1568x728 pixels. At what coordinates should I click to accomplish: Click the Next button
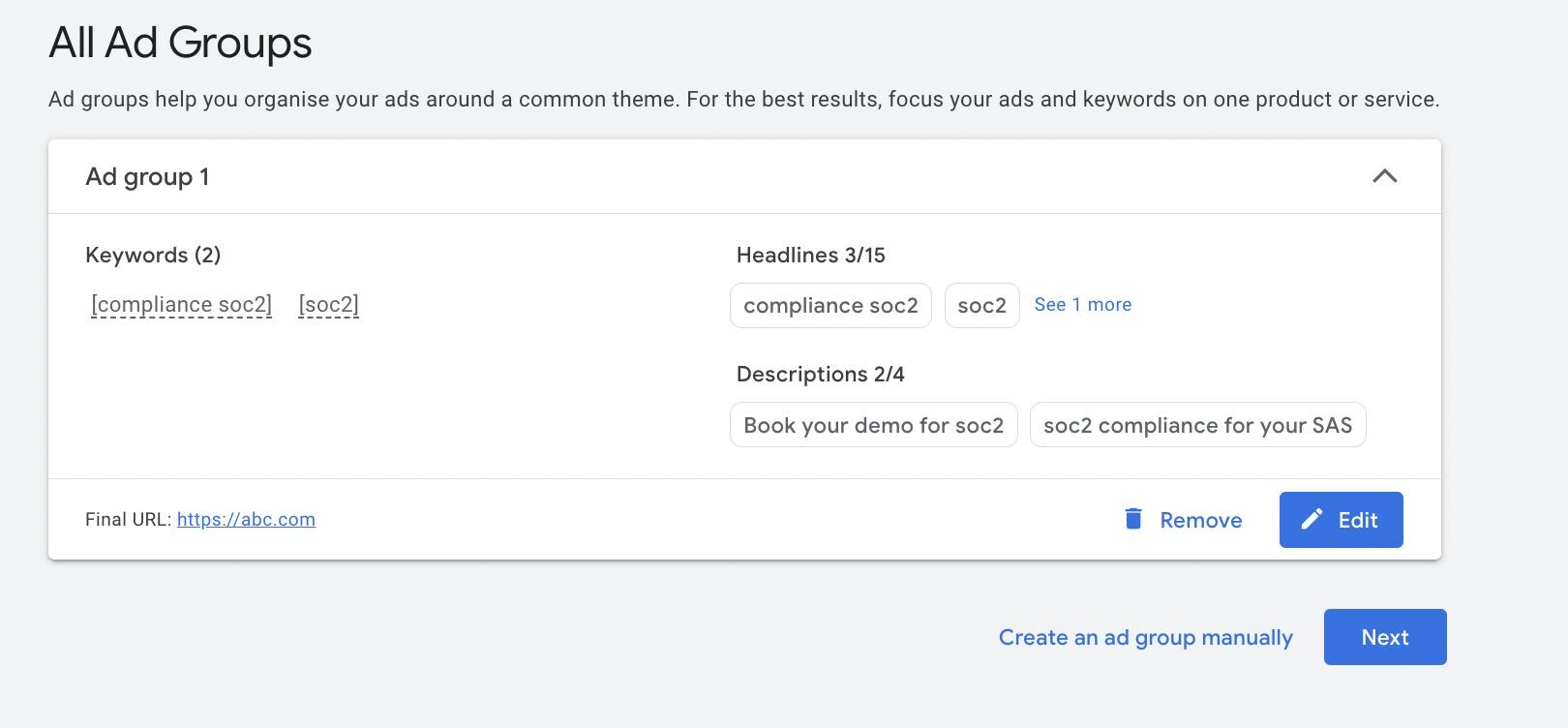(1385, 637)
